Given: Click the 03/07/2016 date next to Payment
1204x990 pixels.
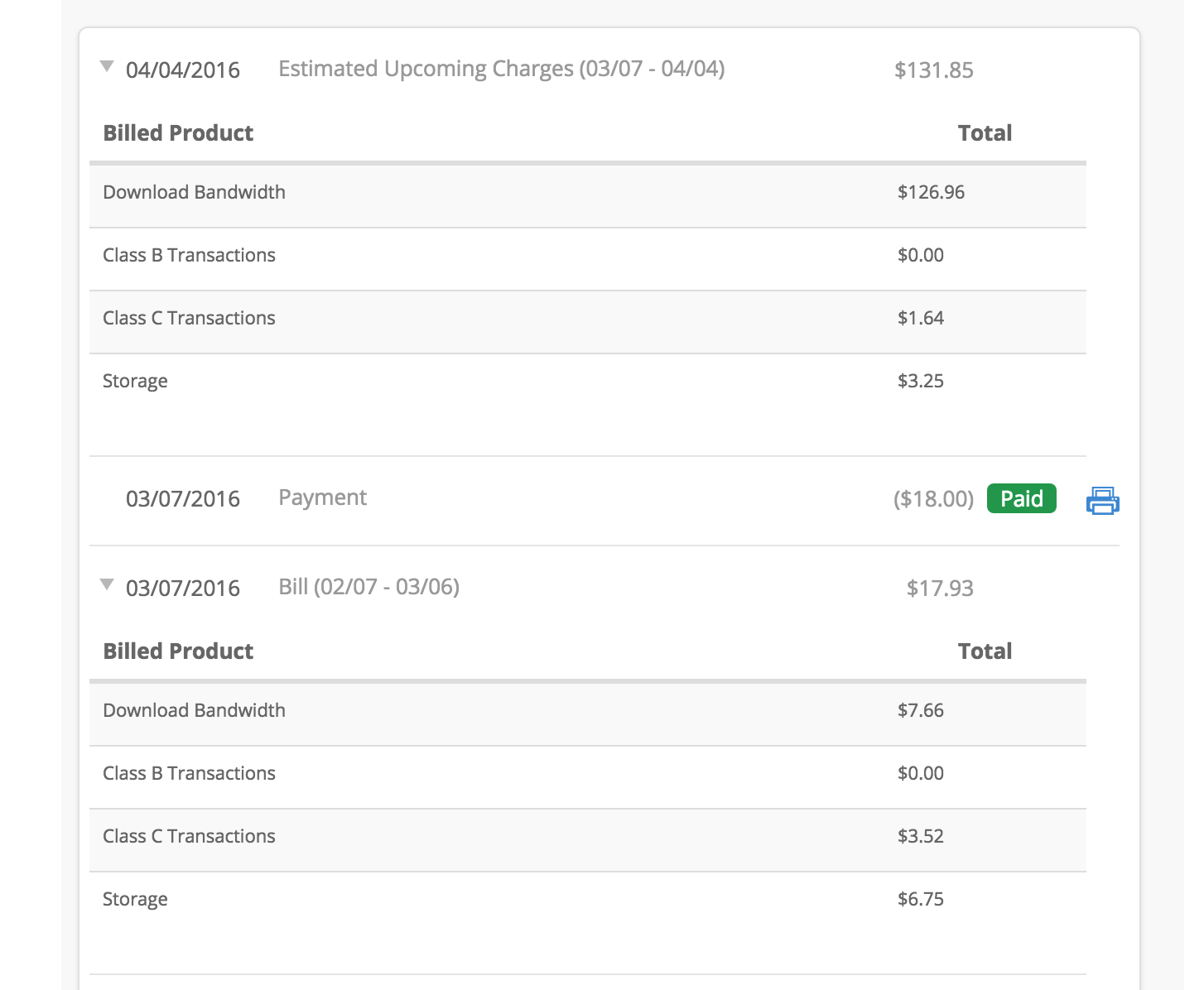Looking at the screenshot, I should [183, 499].
